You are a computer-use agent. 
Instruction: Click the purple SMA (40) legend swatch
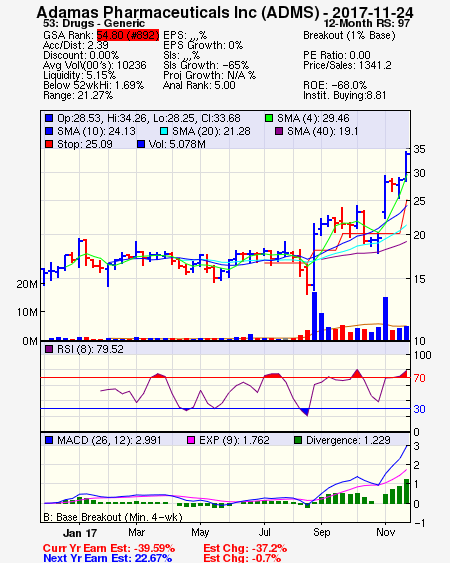[x=279, y=131]
